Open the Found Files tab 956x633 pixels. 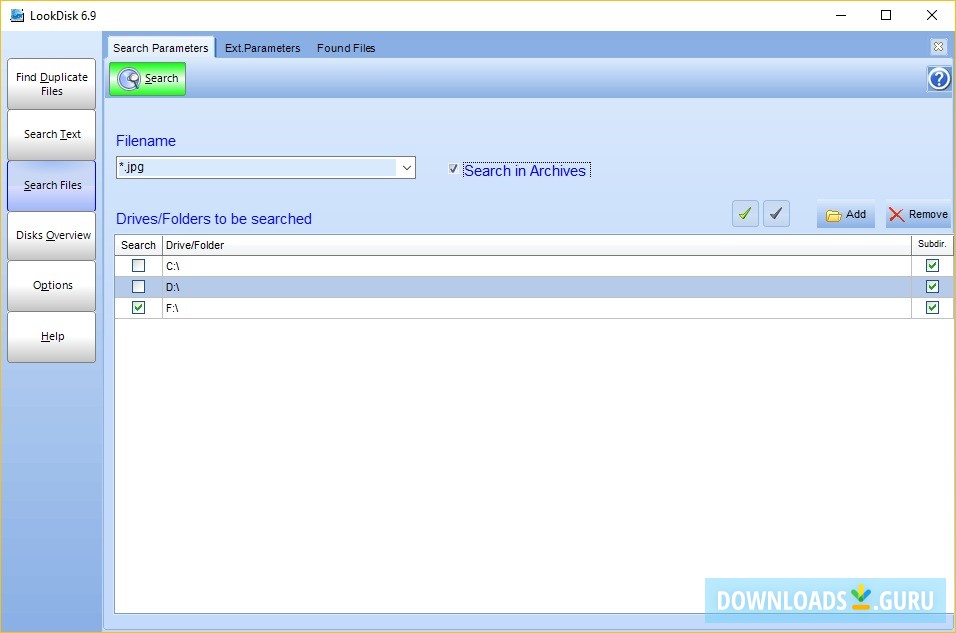pyautogui.click(x=345, y=47)
